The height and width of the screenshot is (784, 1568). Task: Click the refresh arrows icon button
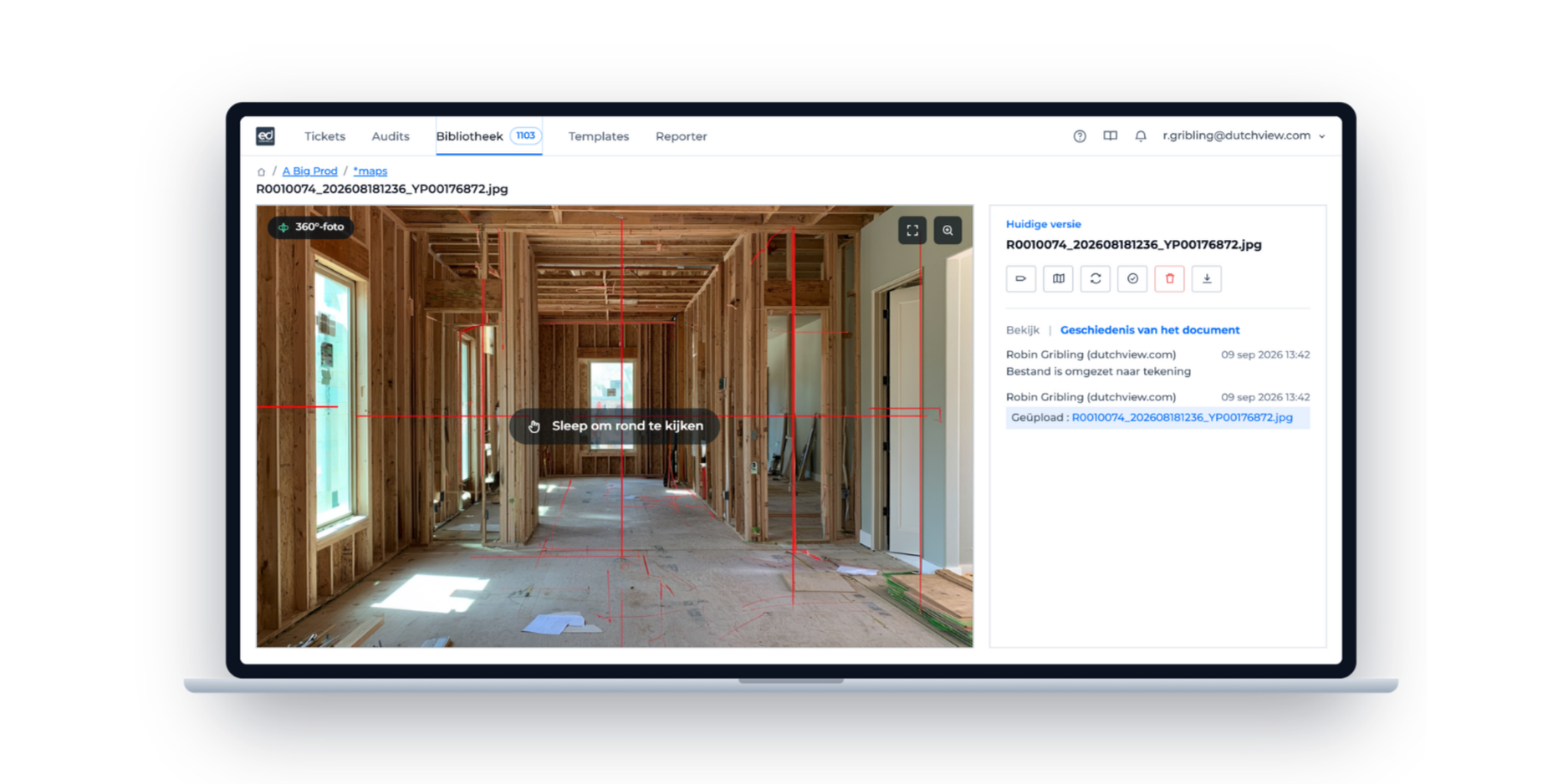(x=1096, y=278)
